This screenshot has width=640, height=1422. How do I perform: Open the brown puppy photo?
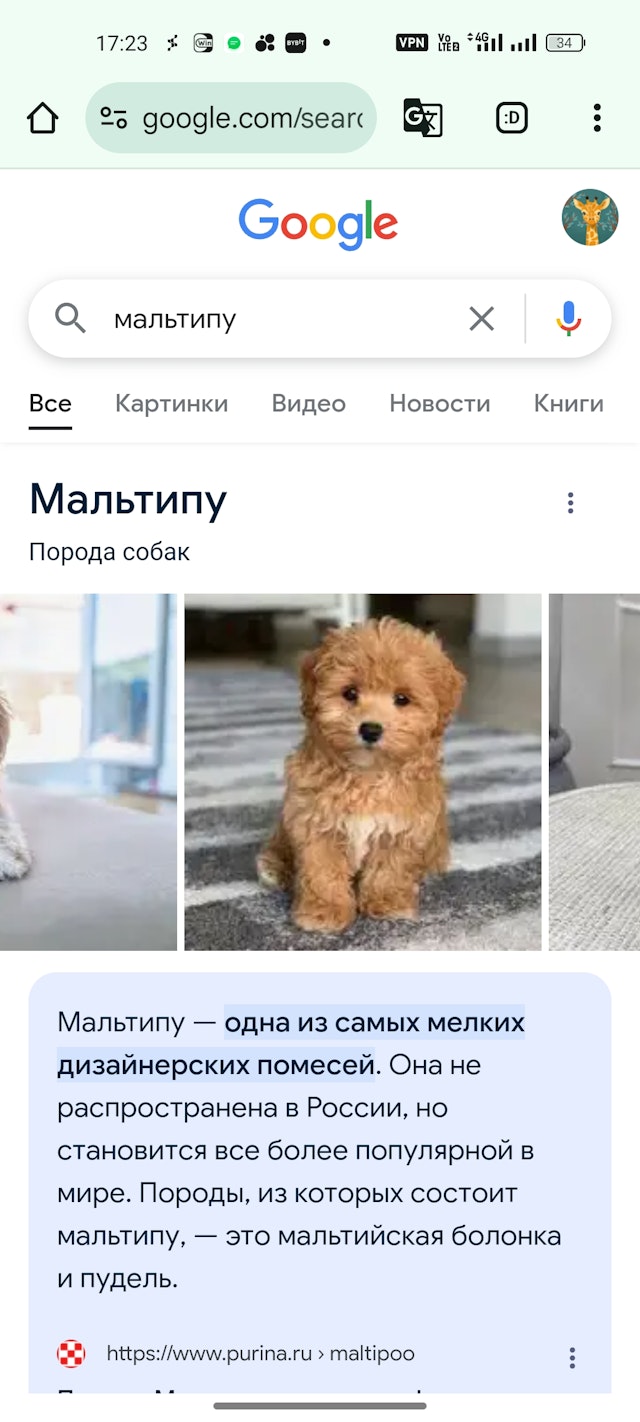click(x=363, y=772)
